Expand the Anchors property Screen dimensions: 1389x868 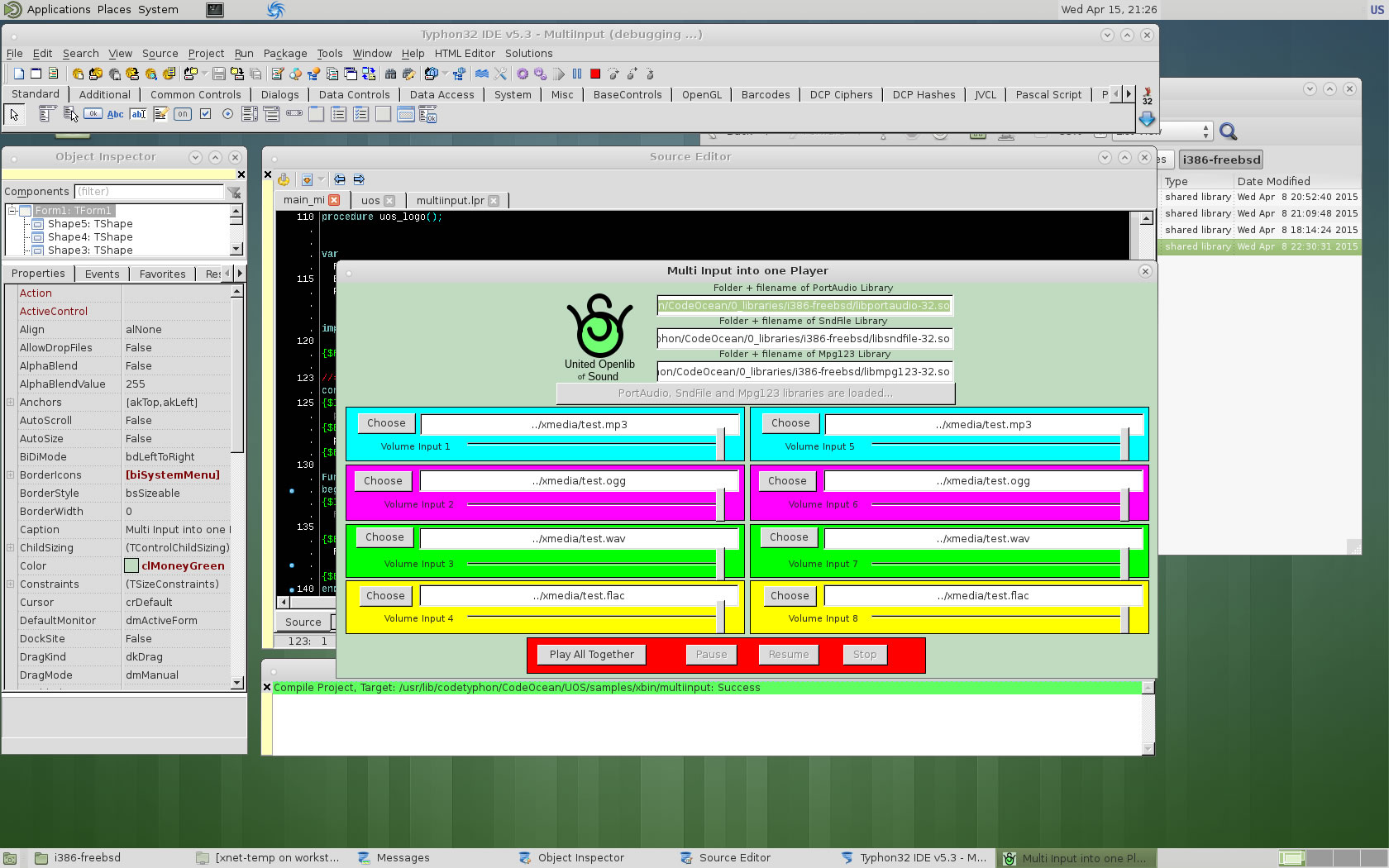(11, 403)
